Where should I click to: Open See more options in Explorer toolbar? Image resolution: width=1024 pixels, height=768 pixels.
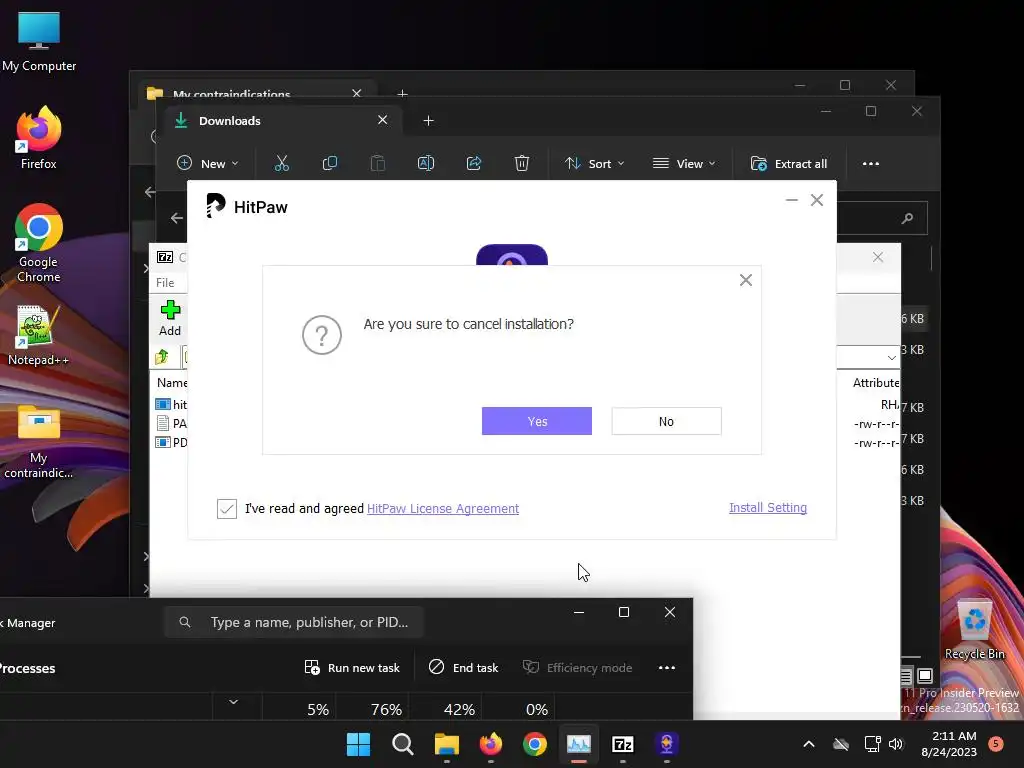pyautogui.click(x=871, y=163)
